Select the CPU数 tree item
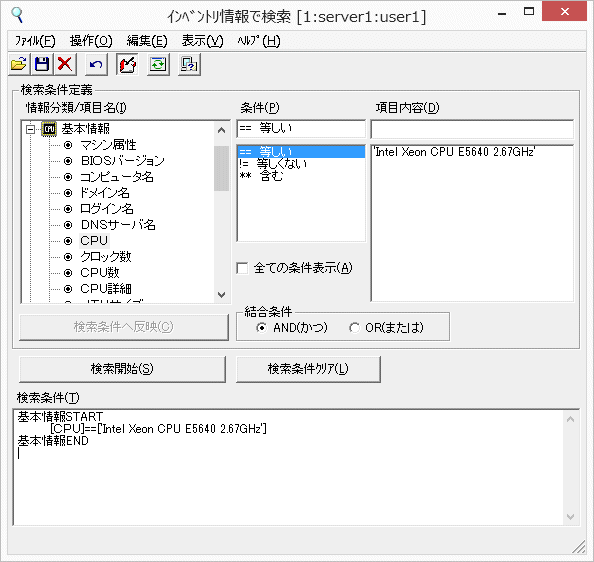This screenshot has height=562, width=594. pyautogui.click(x=100, y=273)
